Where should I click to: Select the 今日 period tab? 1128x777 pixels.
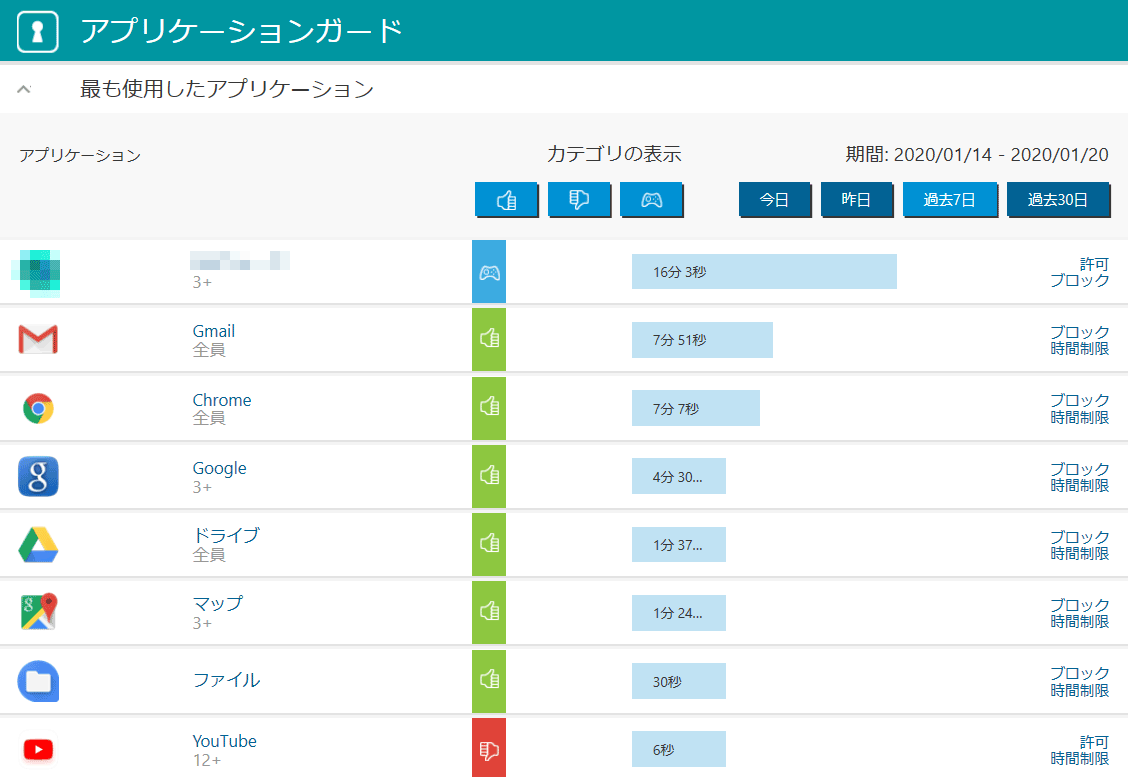[774, 200]
